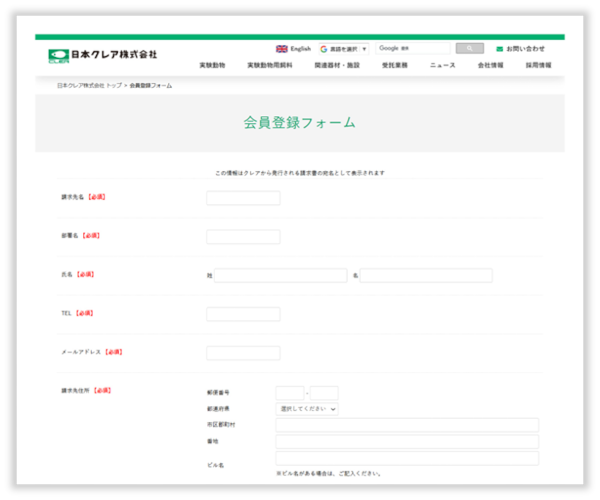Click the gray search magnifier button

coord(470,48)
